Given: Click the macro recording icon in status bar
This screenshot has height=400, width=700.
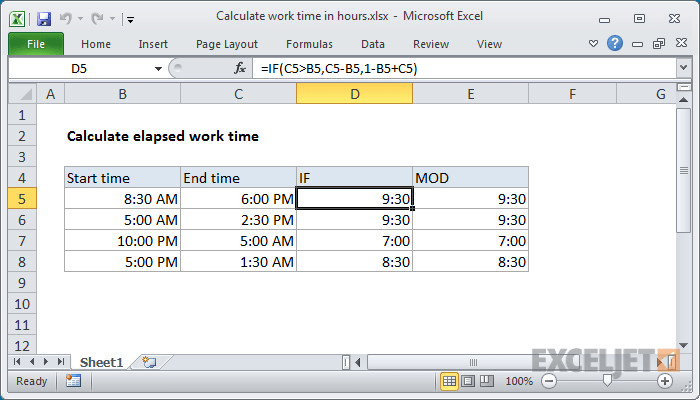Looking at the screenshot, I should [73, 381].
